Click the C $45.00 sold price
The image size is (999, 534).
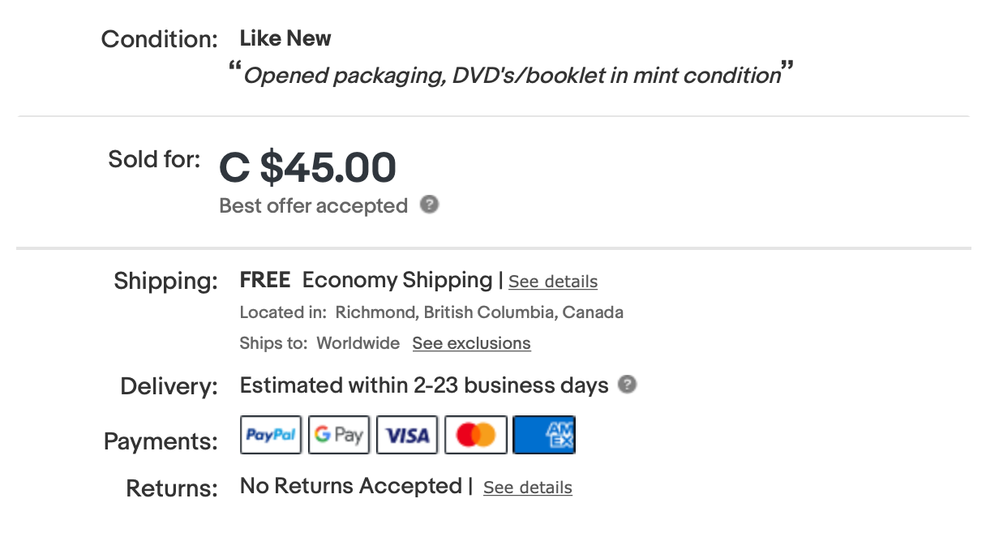[308, 167]
